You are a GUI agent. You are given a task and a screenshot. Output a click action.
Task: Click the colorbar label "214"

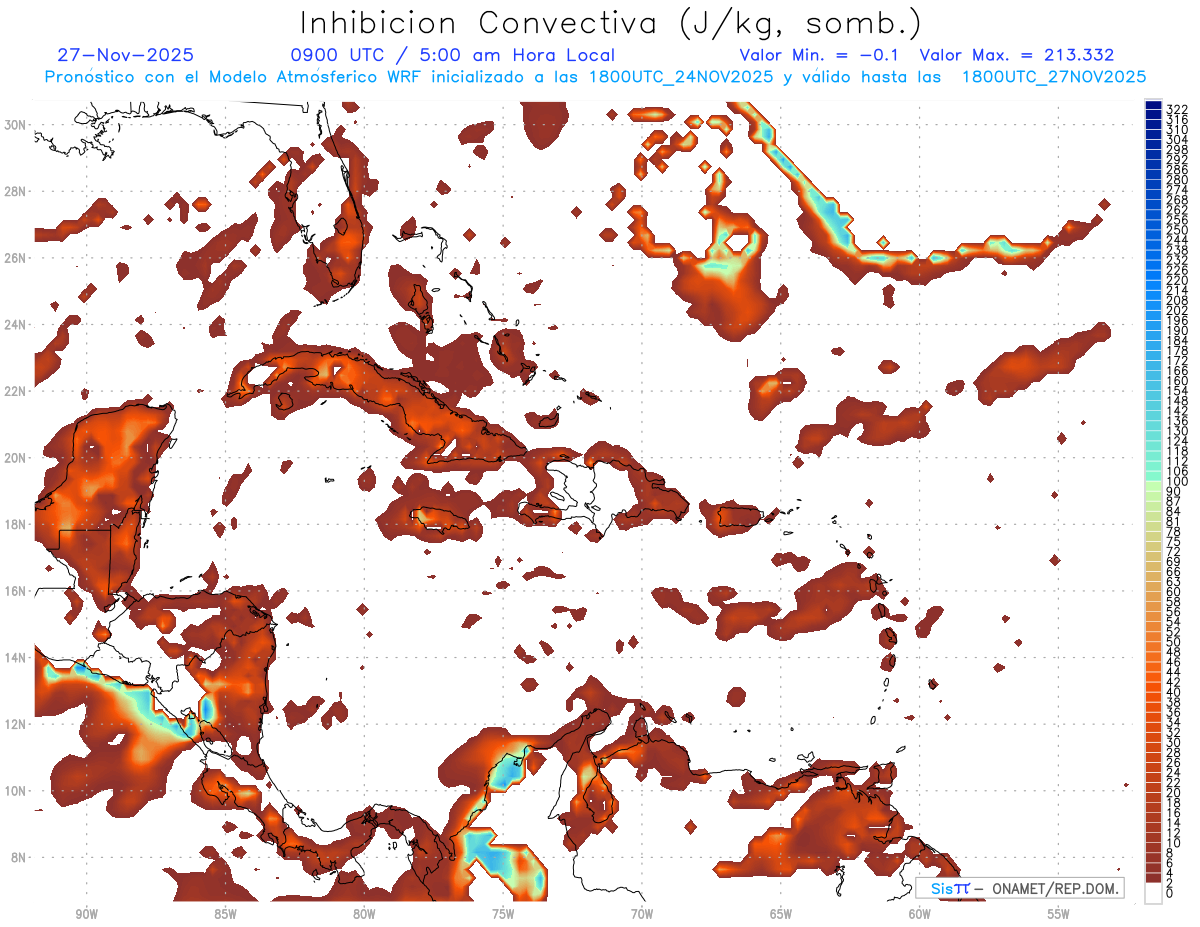coord(1176,290)
